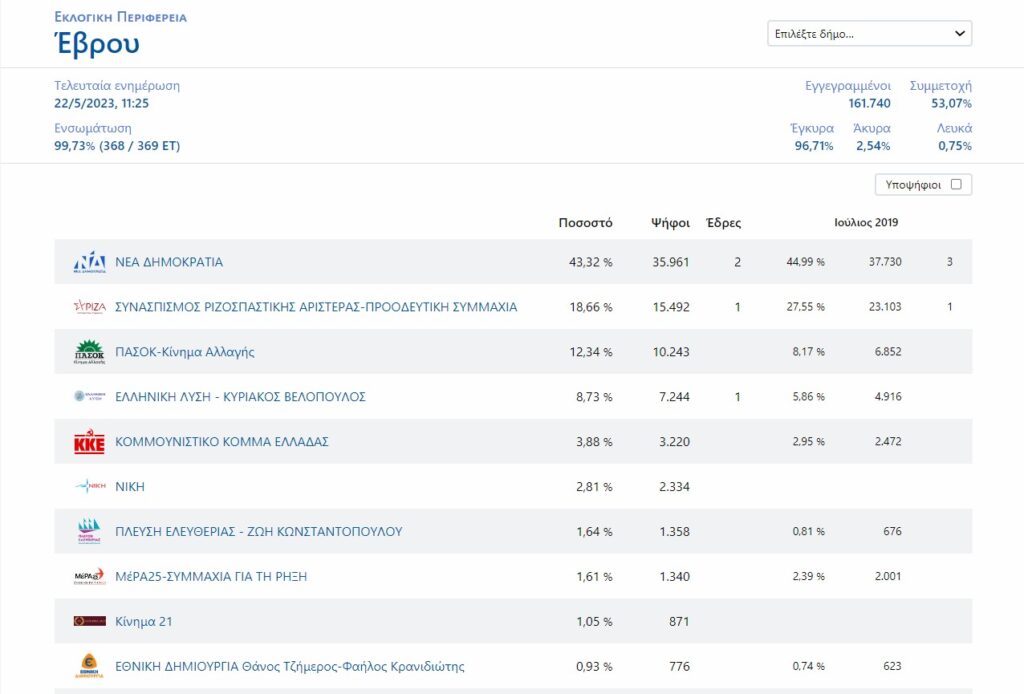Click the Ποσοστό column header
1024x694 pixels.
585,223
